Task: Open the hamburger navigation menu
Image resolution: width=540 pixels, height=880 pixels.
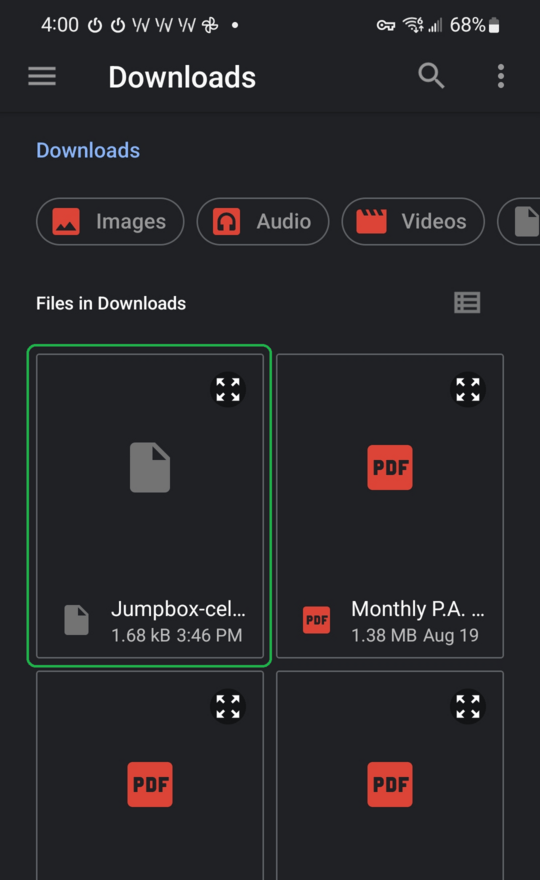Action: 42,76
